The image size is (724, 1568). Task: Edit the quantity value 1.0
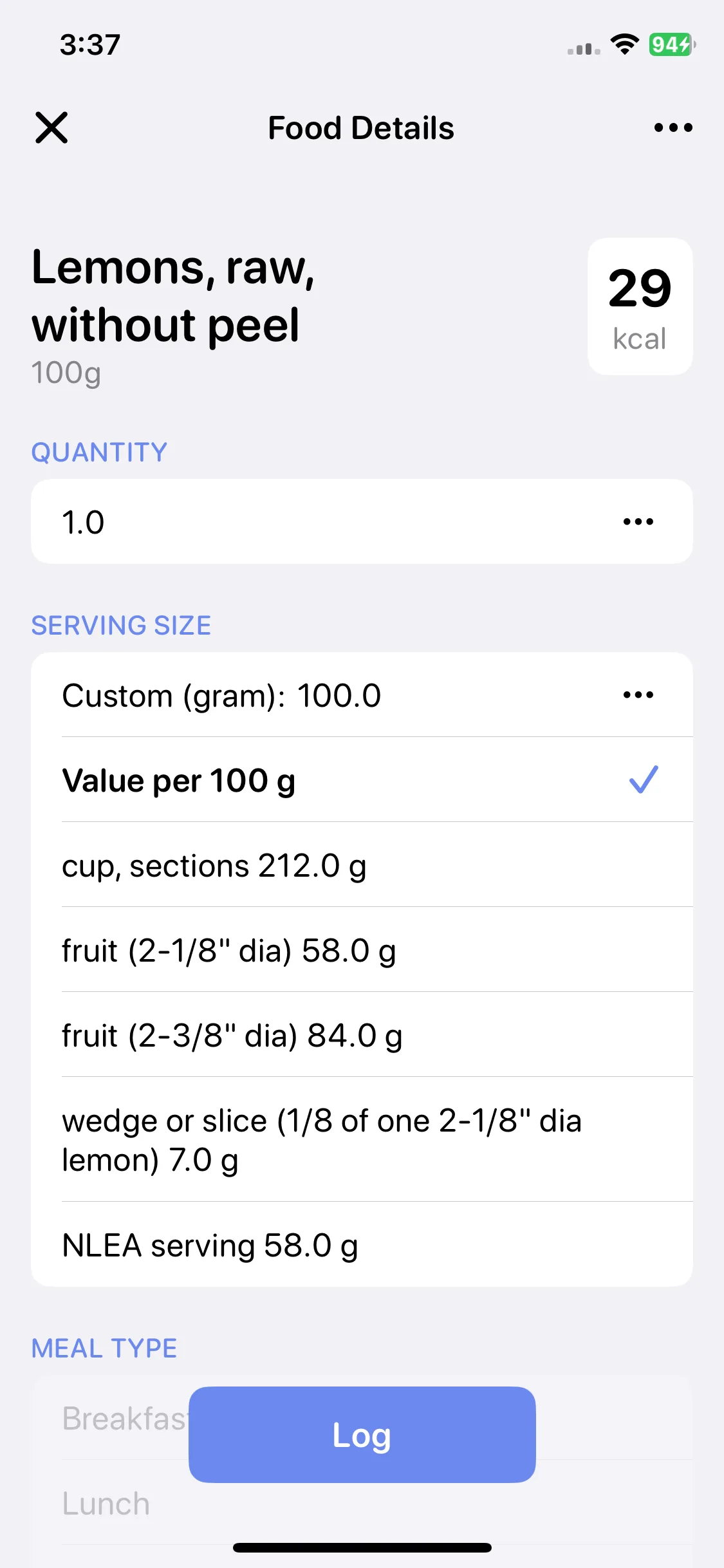362,521
